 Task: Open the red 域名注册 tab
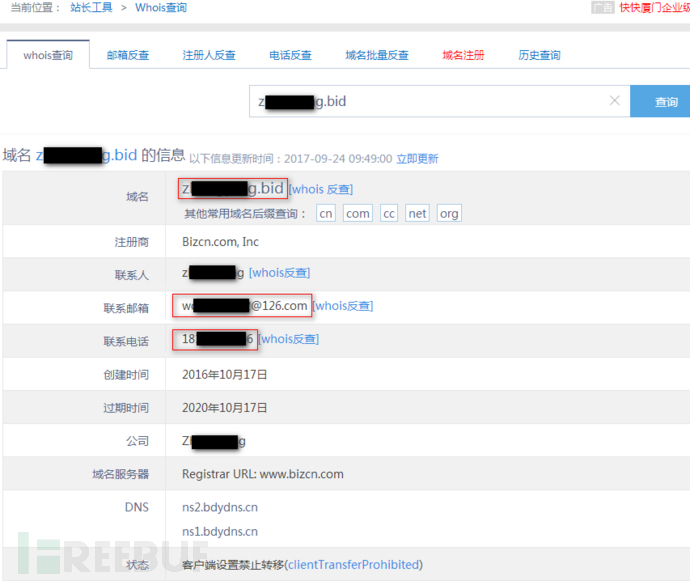coord(463,55)
